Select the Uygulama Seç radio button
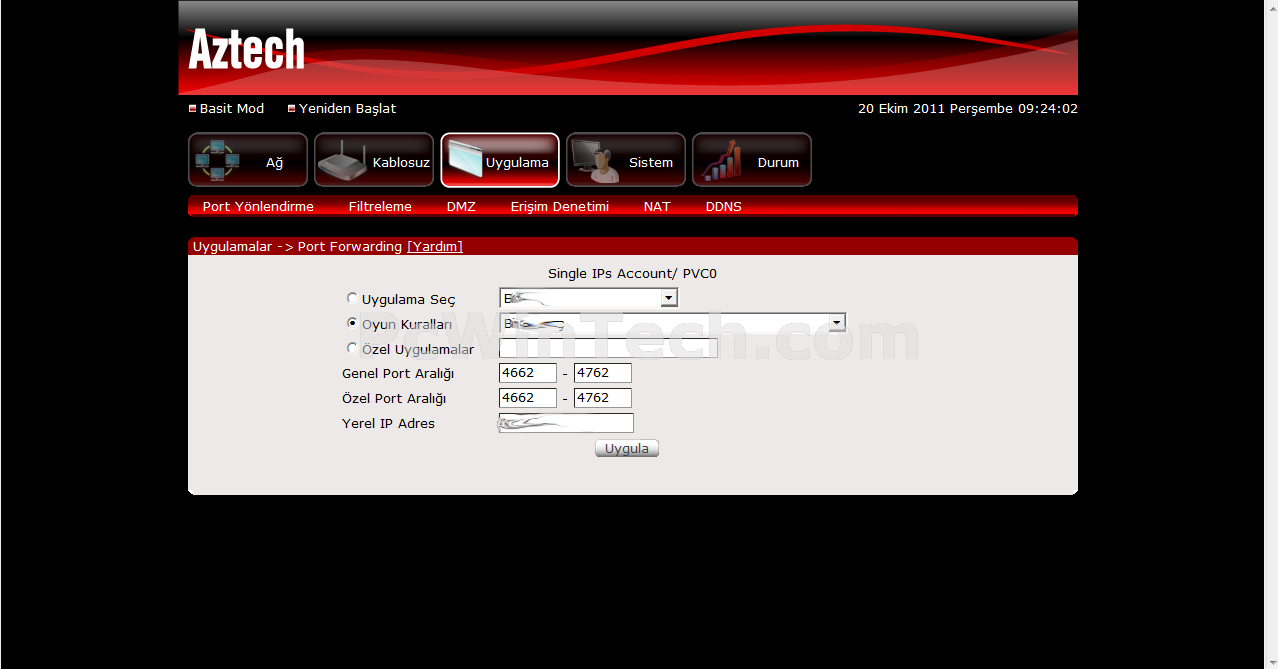 pos(352,298)
